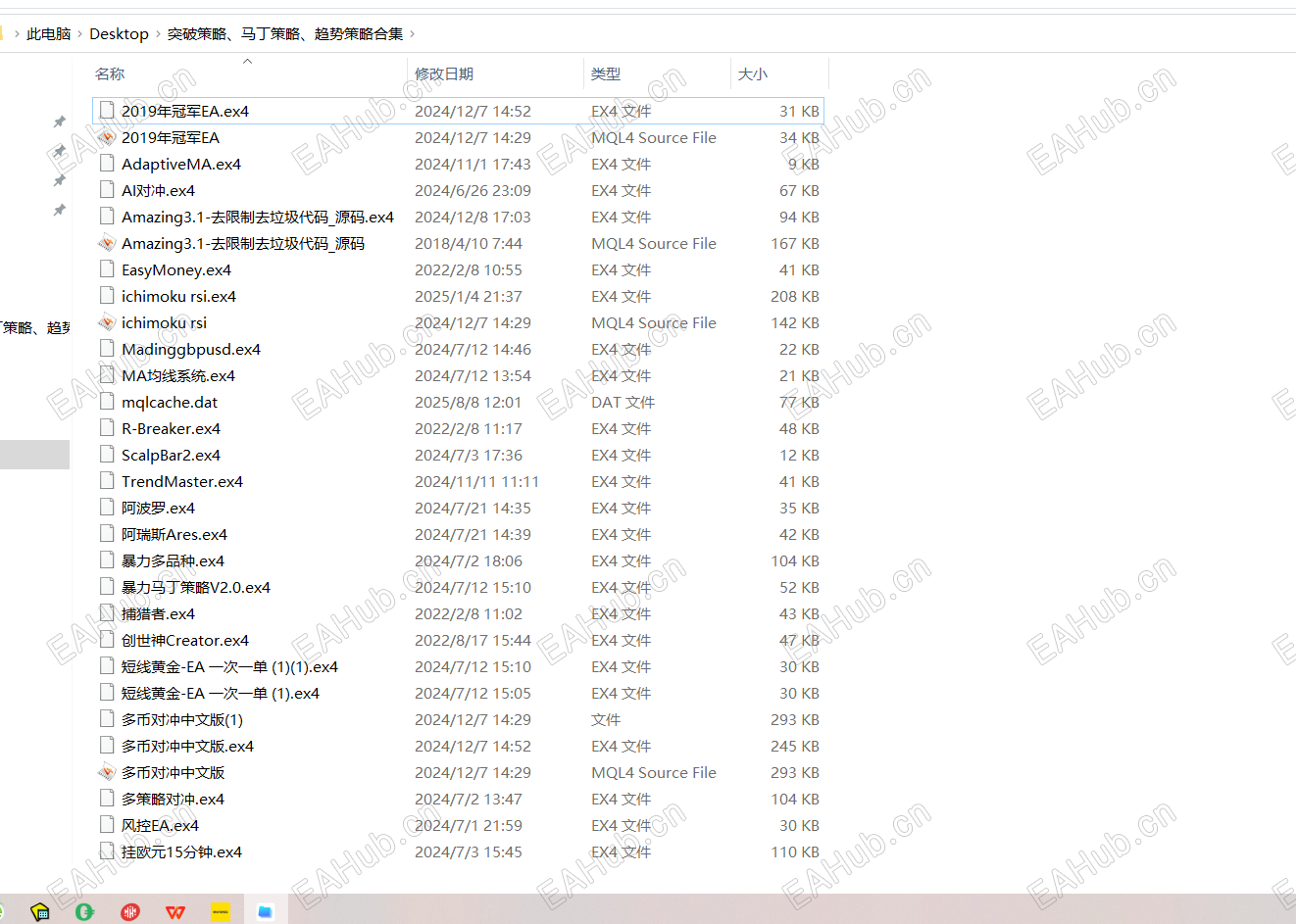The height and width of the screenshot is (924, 1296).
Task: Toggle the sort arrow on the 名称 column
Action: [247, 61]
